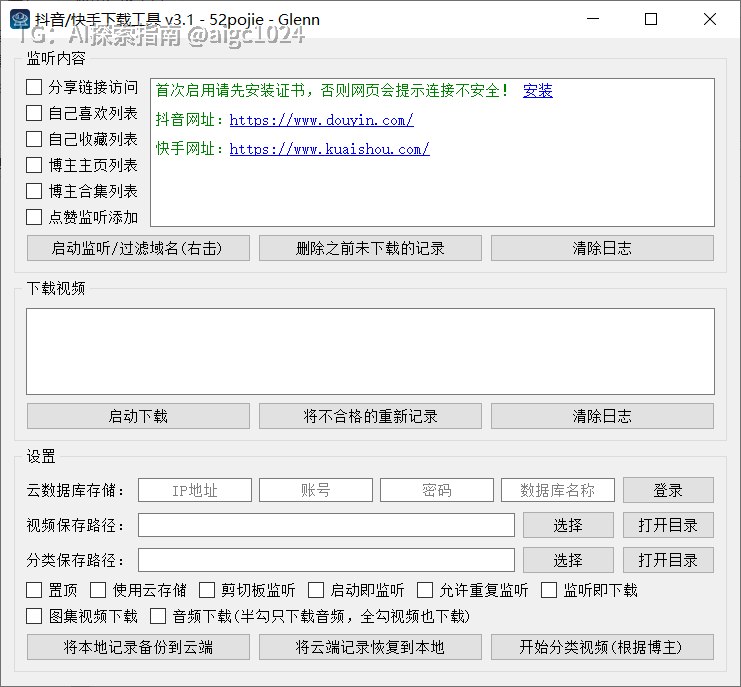Open the douyin.com link
This screenshot has width=741, height=687.
(321, 120)
